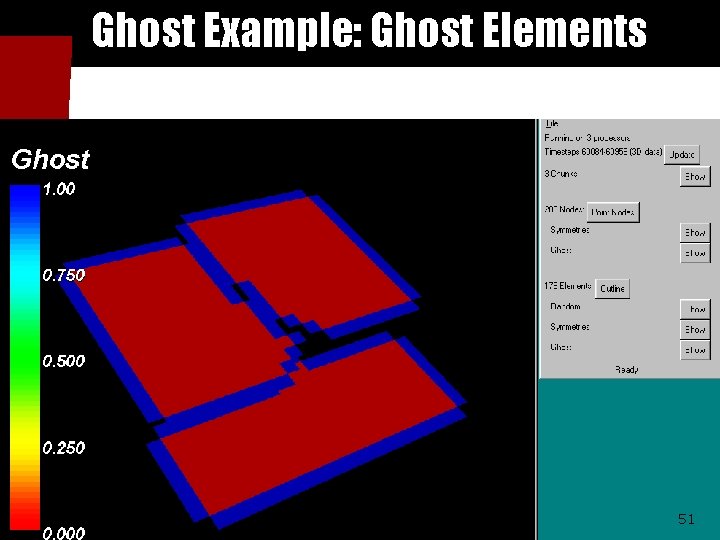Click the 0.000 legend value
Screen dimensions: 720x540
click(63, 533)
